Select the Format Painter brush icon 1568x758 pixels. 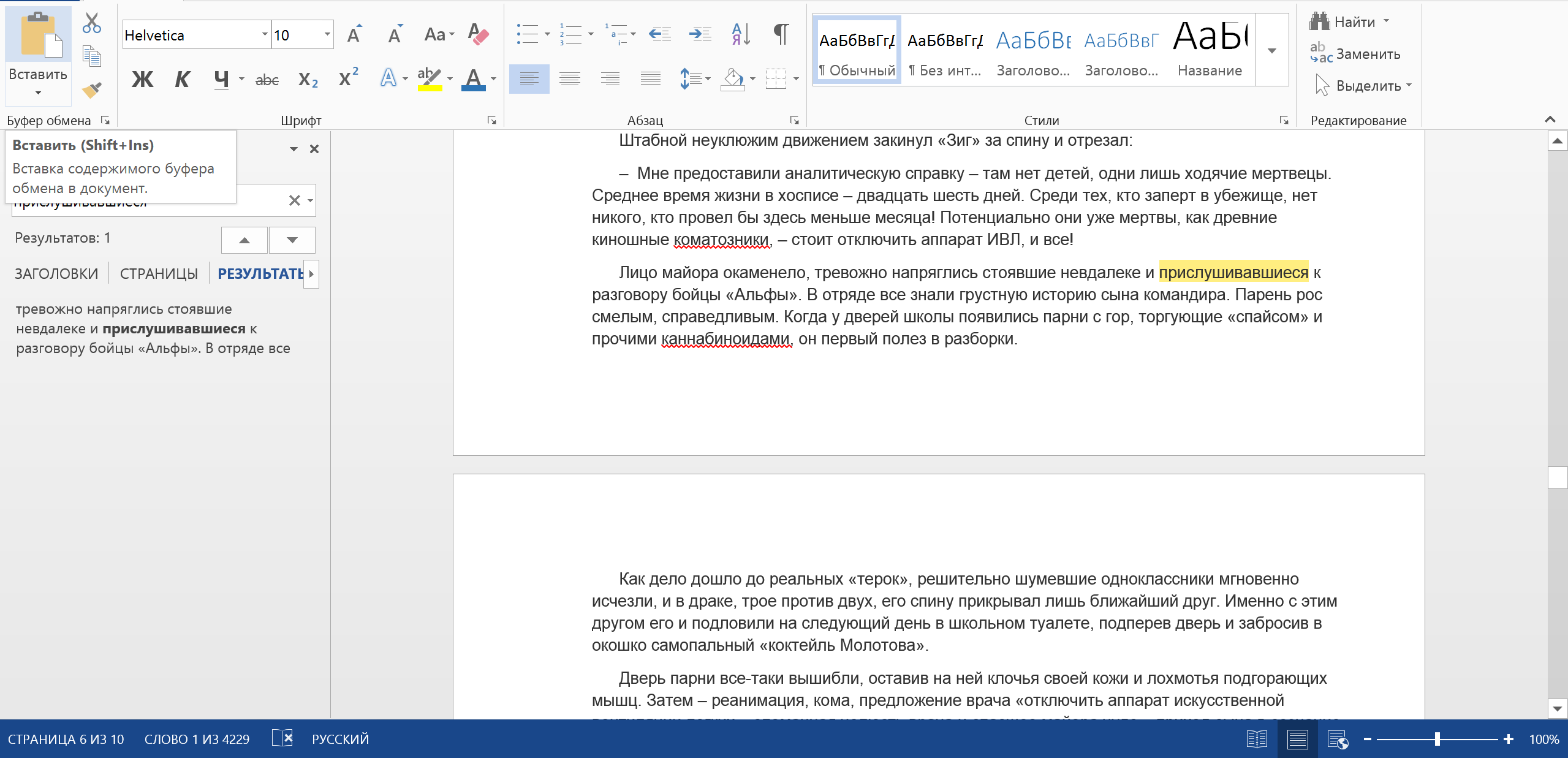click(x=92, y=90)
